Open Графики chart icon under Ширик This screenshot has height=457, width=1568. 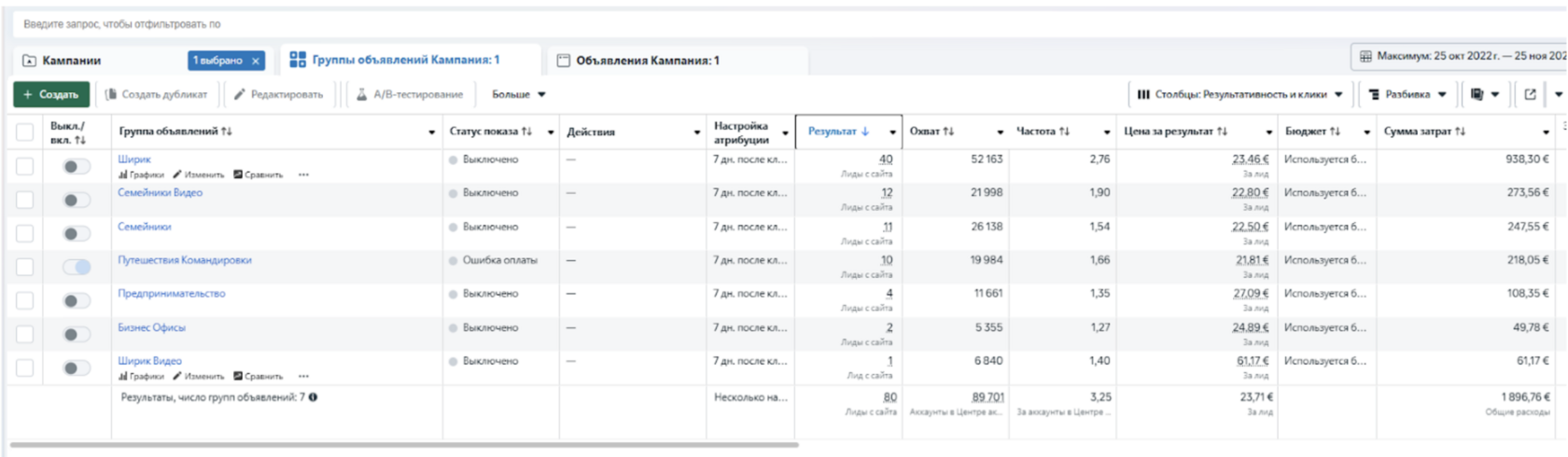(123, 174)
